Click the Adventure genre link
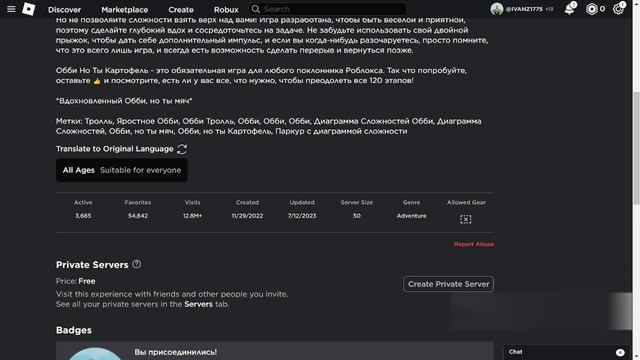 [x=411, y=216]
